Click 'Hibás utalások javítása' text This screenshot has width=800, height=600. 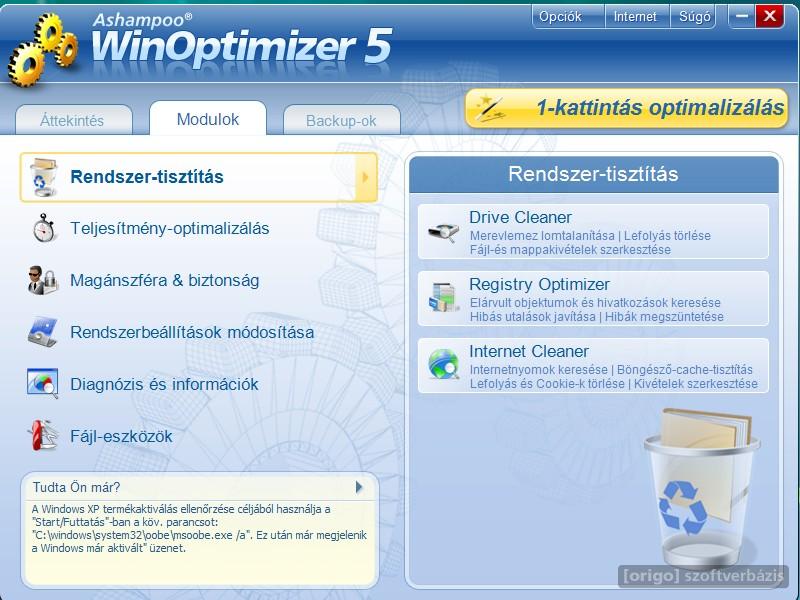(x=533, y=317)
